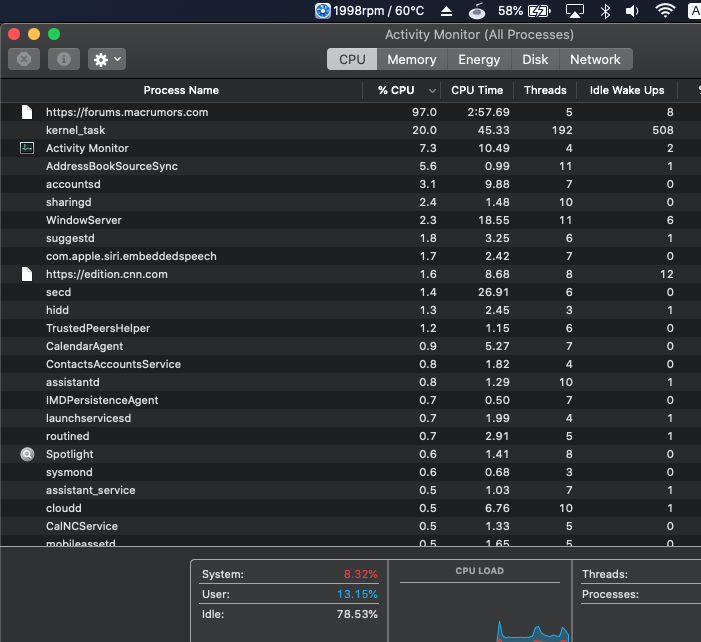Click the 508 idle wake ups value
Image resolution: width=701 pixels, height=642 pixels.
(663, 130)
